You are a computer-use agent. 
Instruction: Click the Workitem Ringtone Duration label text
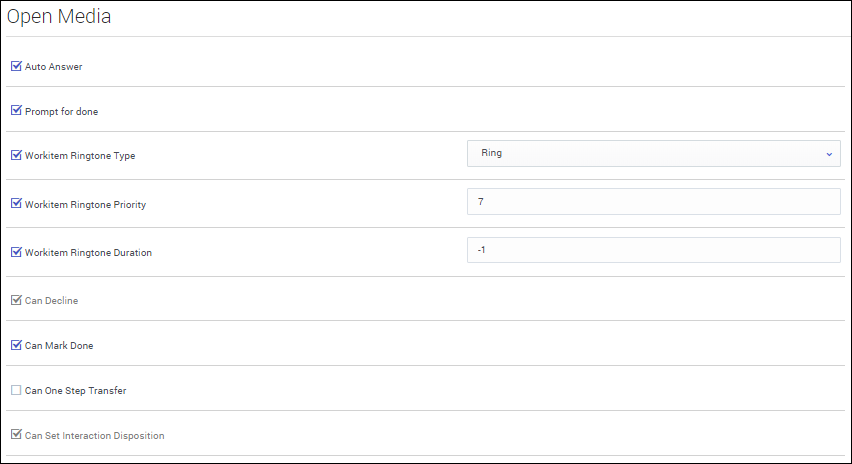coord(88,253)
